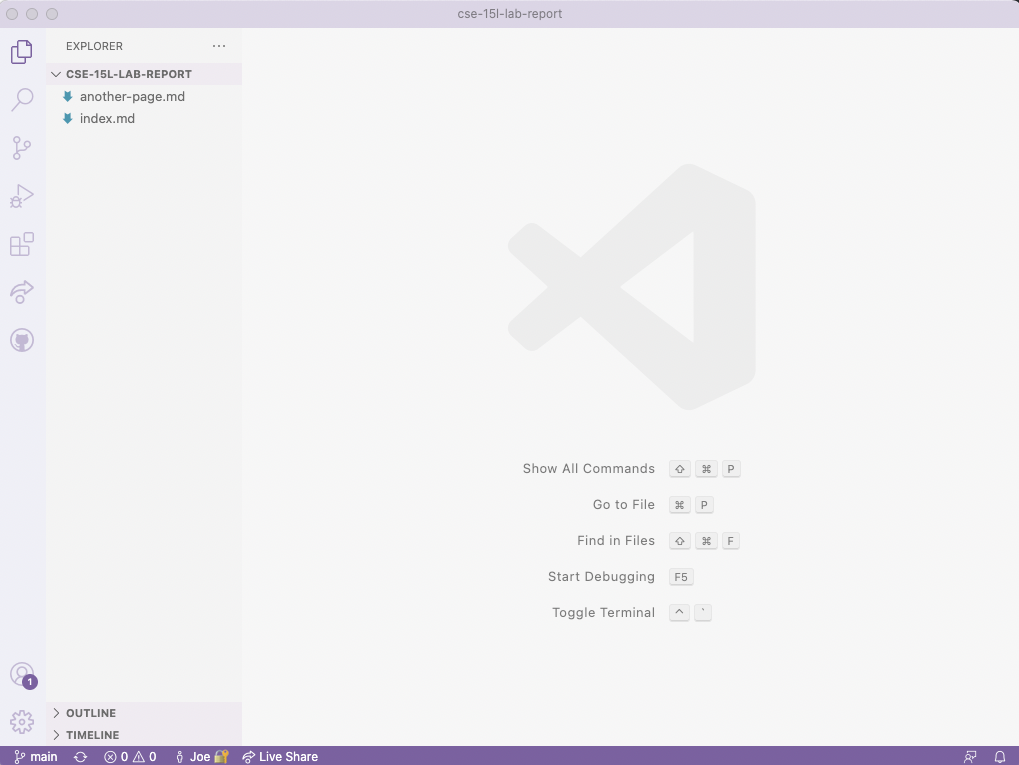Open the feedback icon in status bar

[970, 757]
